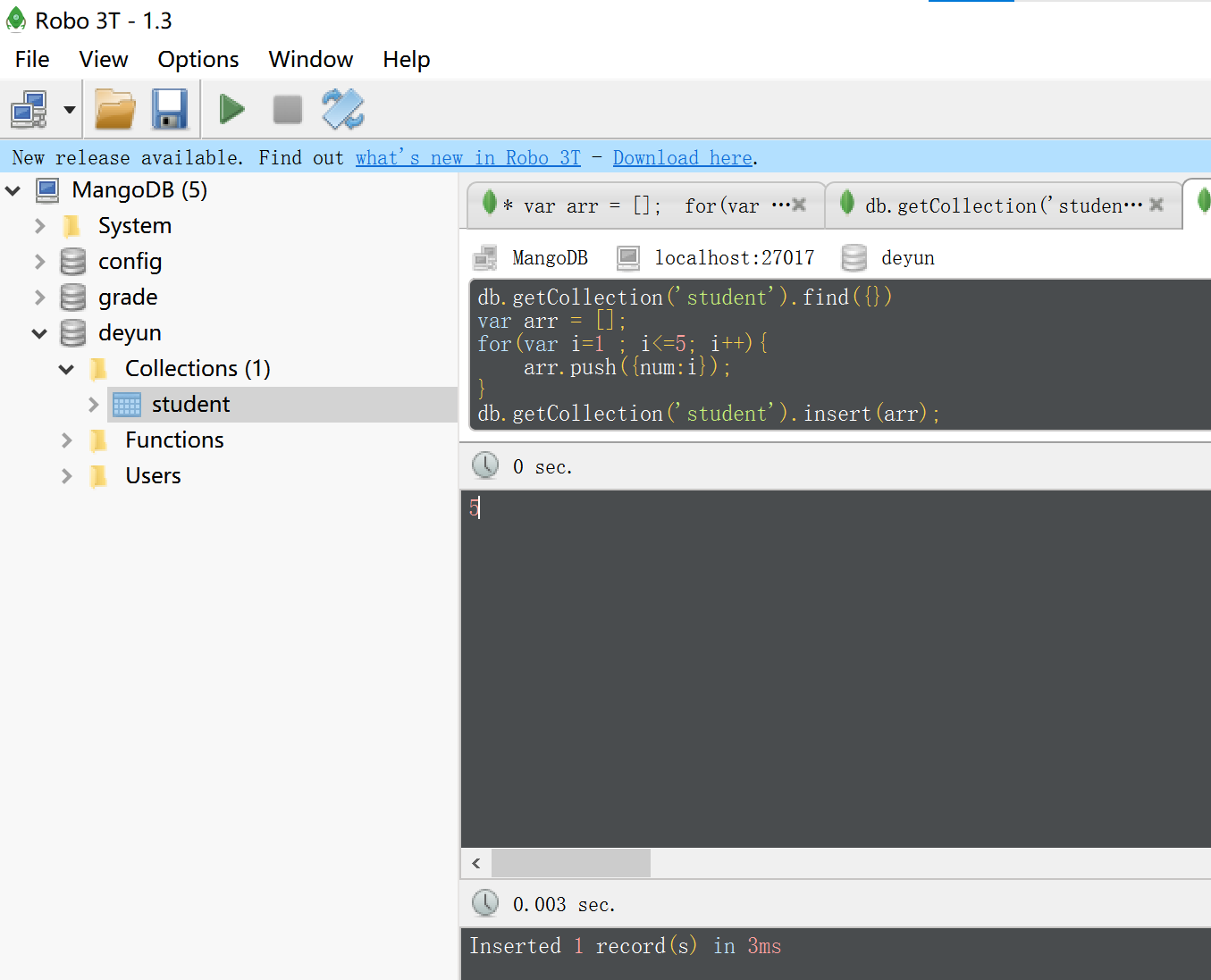Click the deyun name in query header

click(x=908, y=258)
